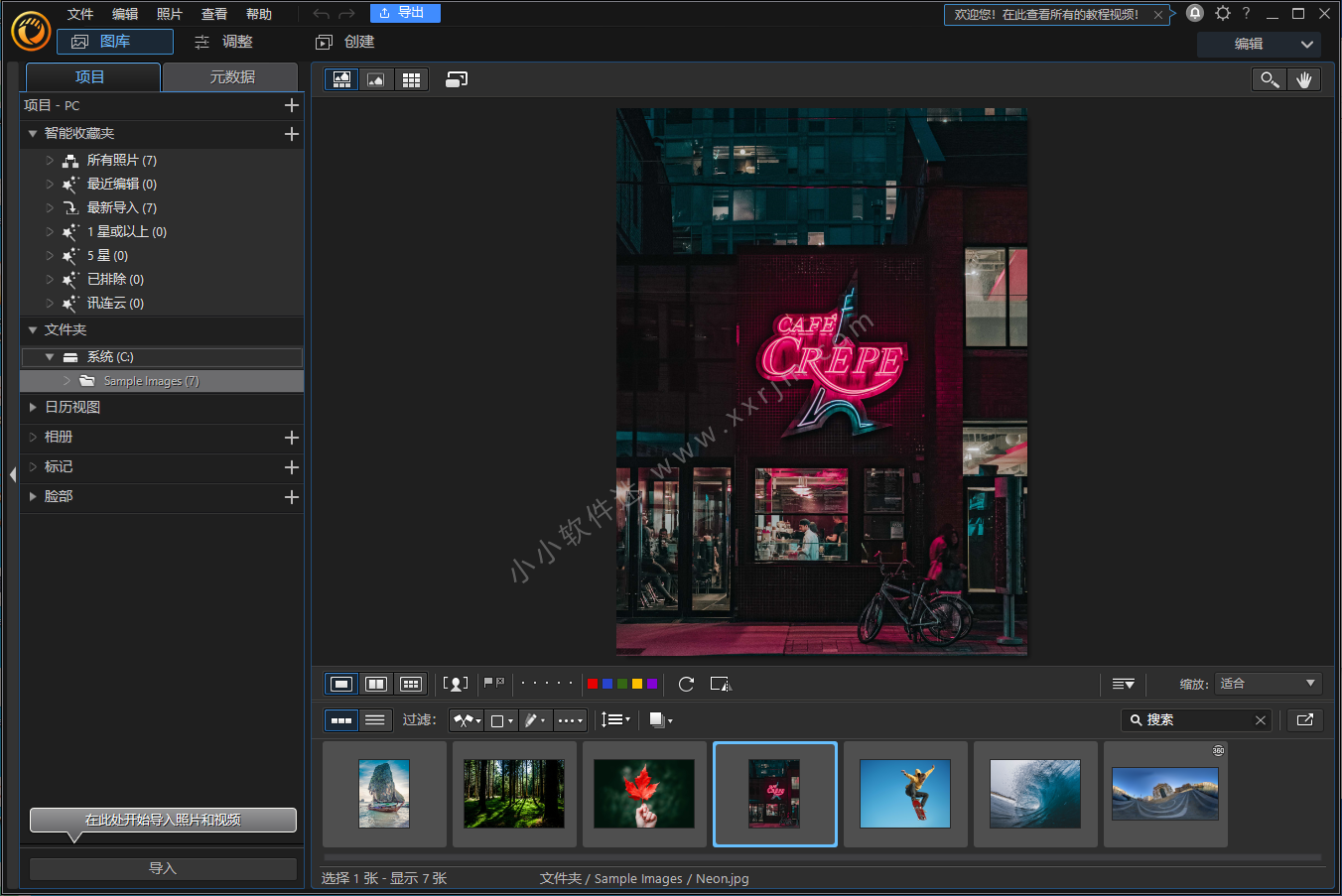
Task: Open the color label filter dropdown
Action: click(501, 720)
